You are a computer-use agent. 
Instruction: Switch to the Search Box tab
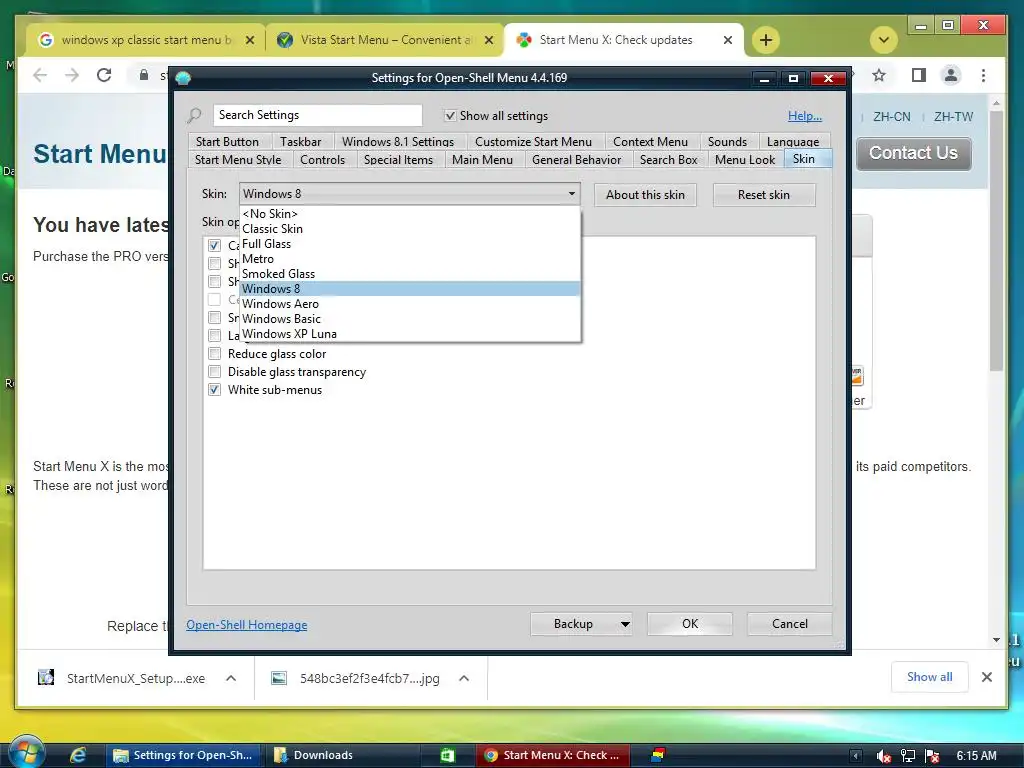tap(668, 159)
